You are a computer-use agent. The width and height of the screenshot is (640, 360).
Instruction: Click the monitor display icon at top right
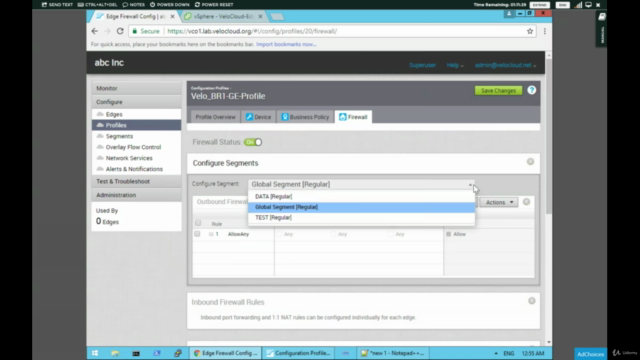click(588, 5)
